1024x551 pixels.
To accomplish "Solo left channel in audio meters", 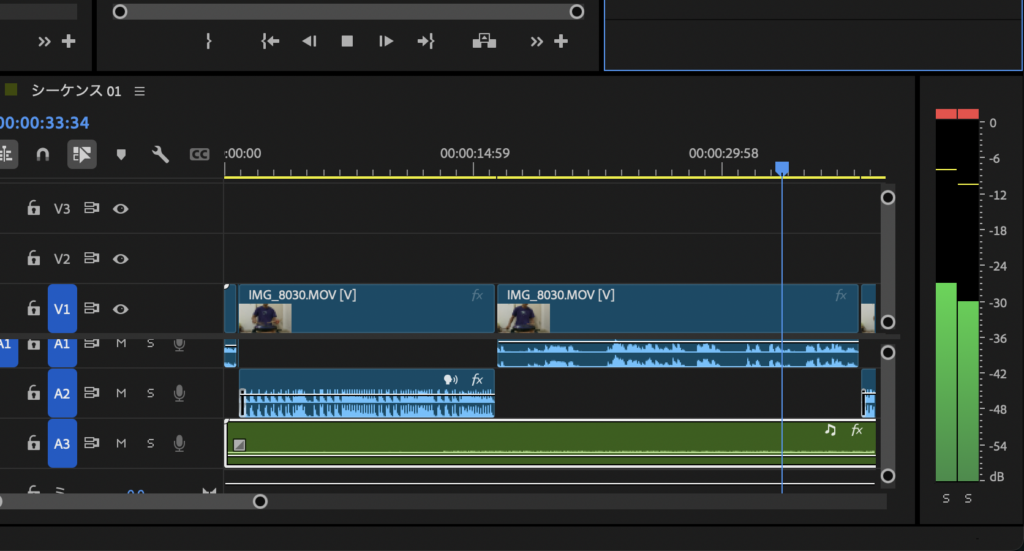I will click(x=946, y=499).
